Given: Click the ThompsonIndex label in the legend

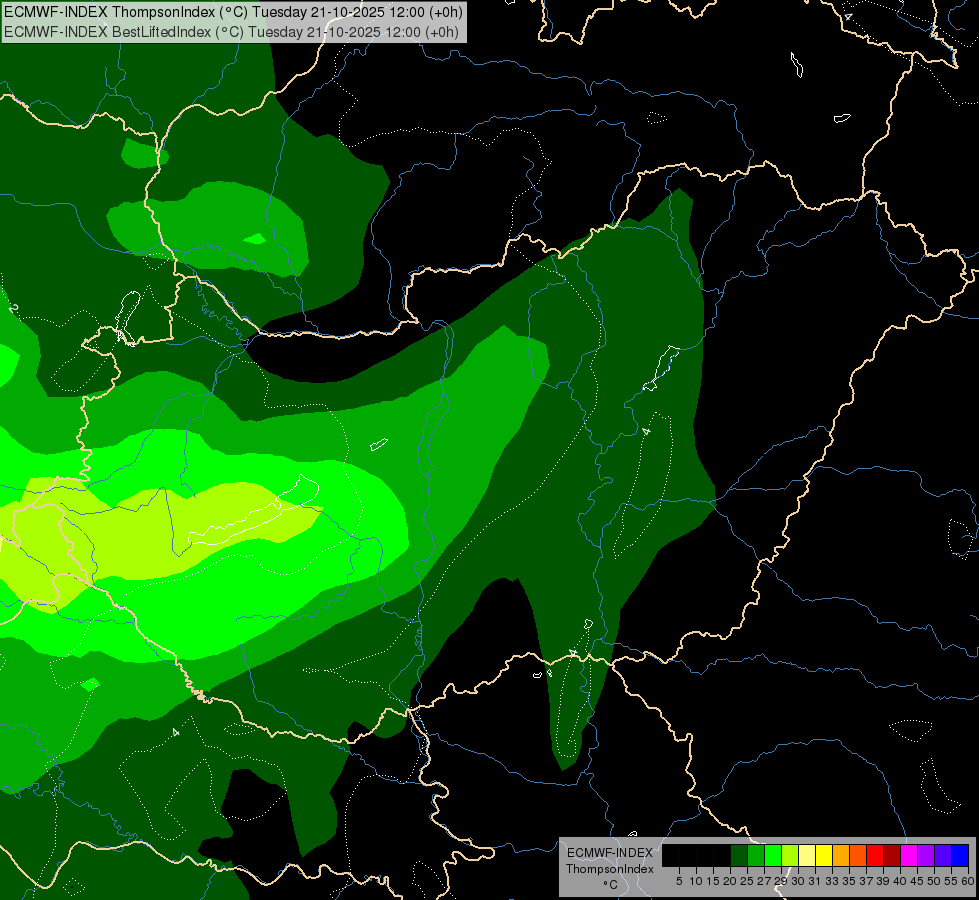Looking at the screenshot, I should tap(610, 869).
